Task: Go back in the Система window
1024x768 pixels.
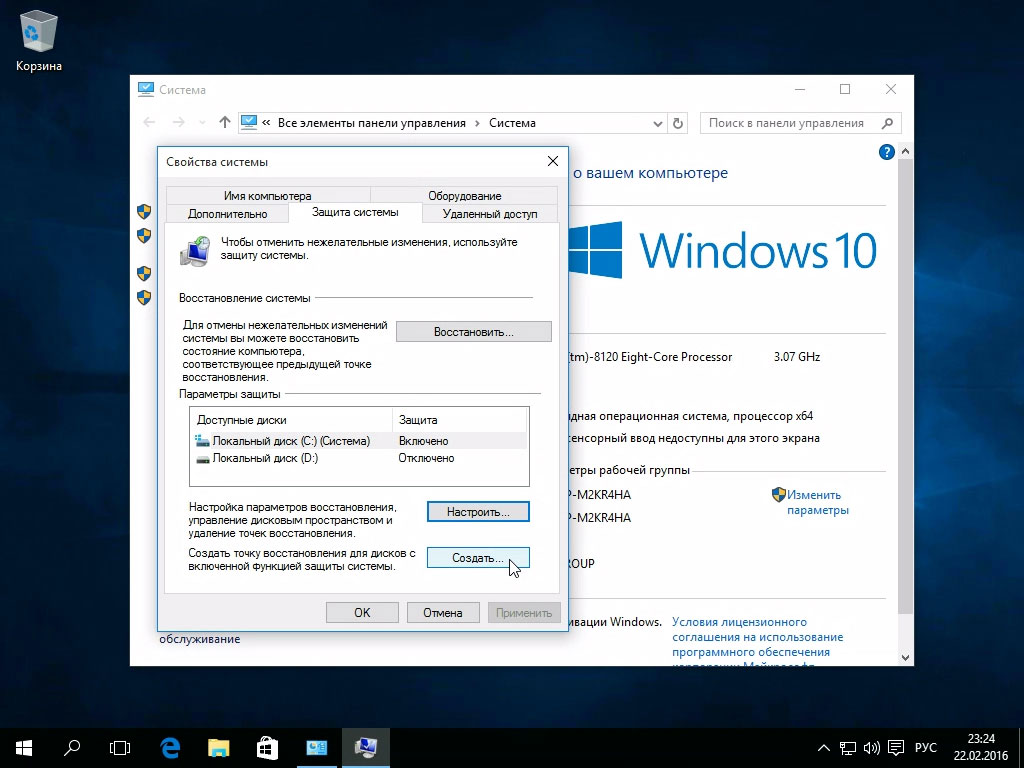Action: 150,122
